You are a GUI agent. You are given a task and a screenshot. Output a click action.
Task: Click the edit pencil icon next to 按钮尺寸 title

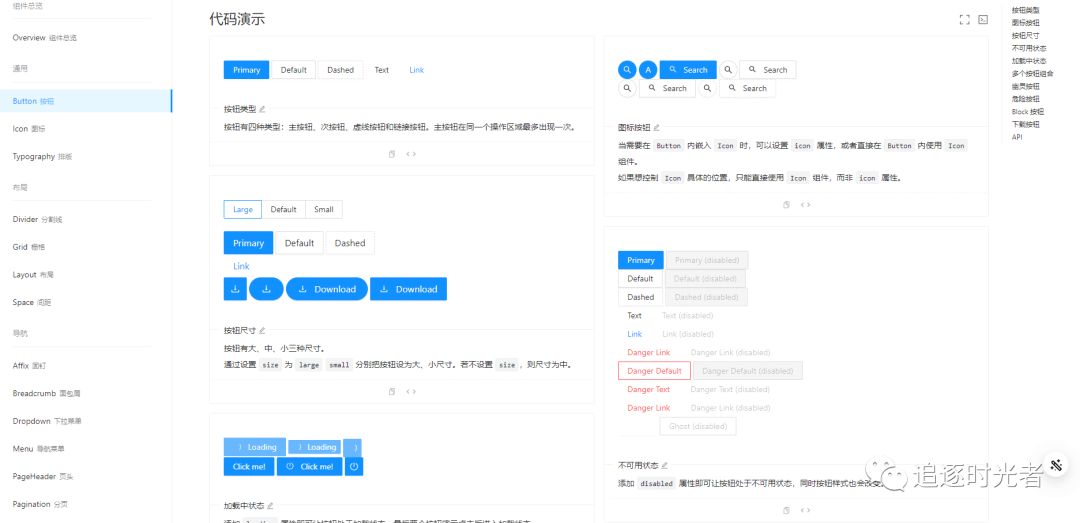pos(262,331)
